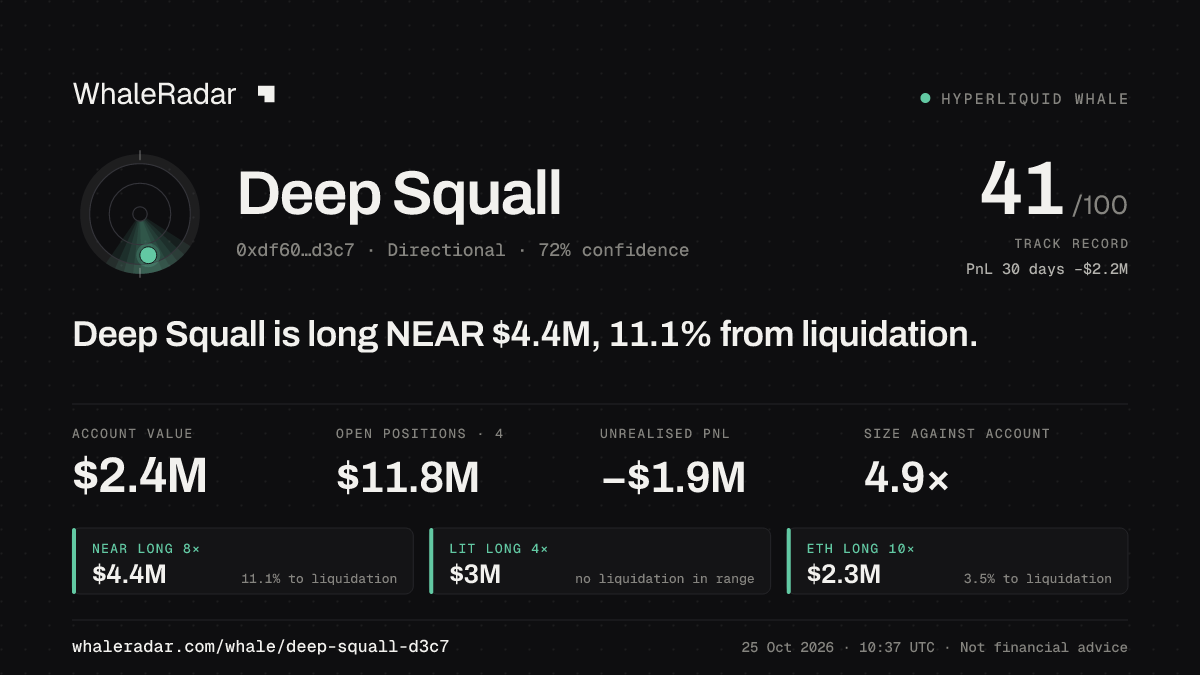The width and height of the screenshot is (1200, 675).
Task: Click no liquidation in range text
Action: pos(665,579)
